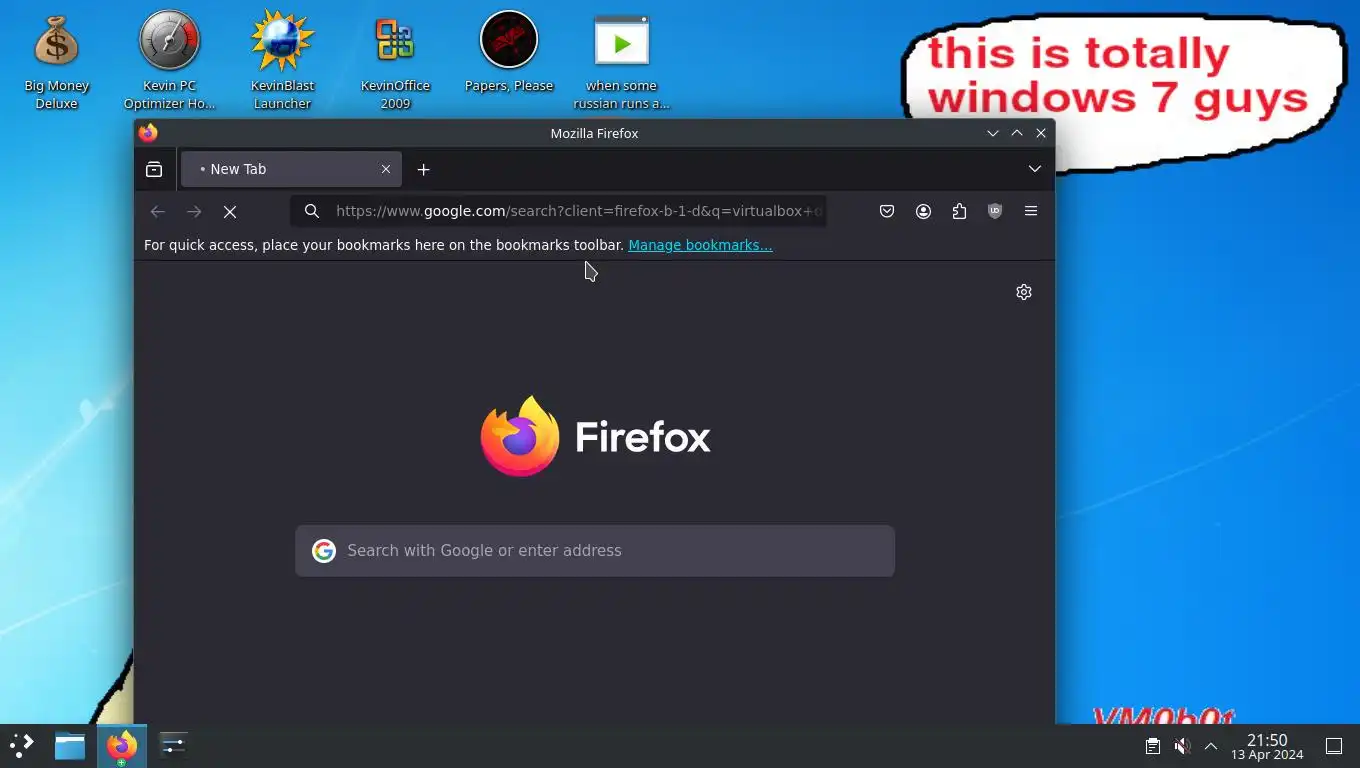Open the Firefox account menu
This screenshot has width=1360, height=768.
[923, 211]
